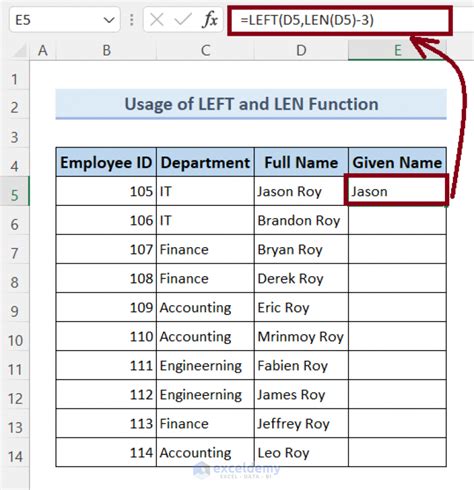The image size is (474, 490).
Task: Select Employee ID cell 109
Action: (x=106, y=307)
